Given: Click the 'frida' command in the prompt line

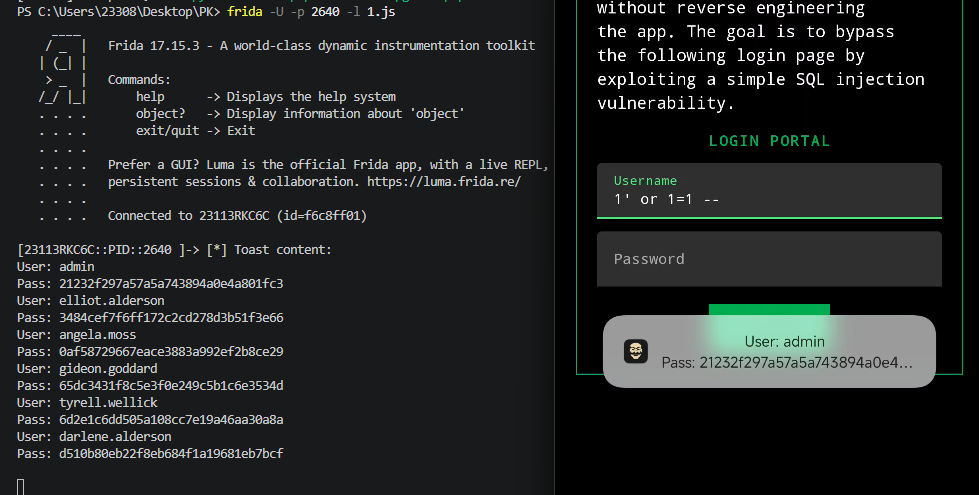Looking at the screenshot, I should tap(245, 12).
